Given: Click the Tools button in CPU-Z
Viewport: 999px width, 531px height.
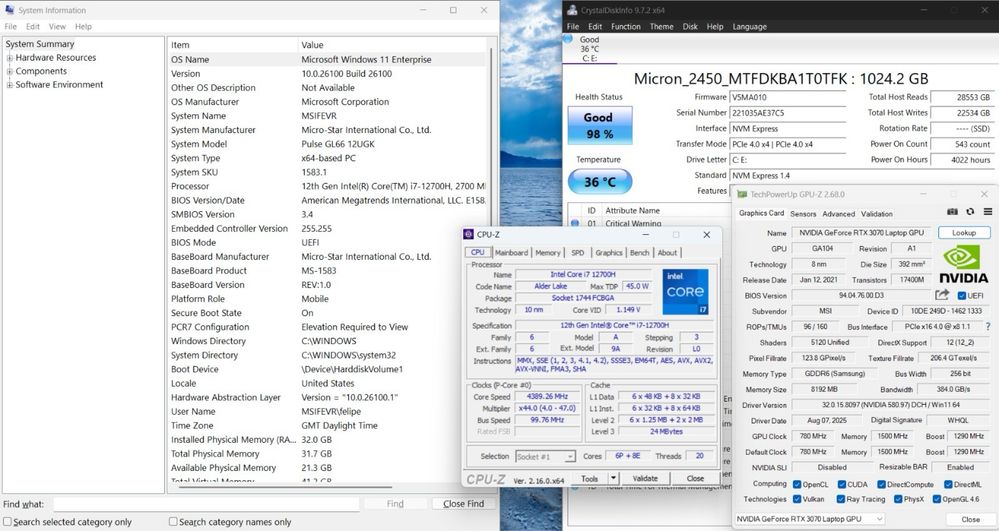Looking at the screenshot, I should pyautogui.click(x=589, y=478).
